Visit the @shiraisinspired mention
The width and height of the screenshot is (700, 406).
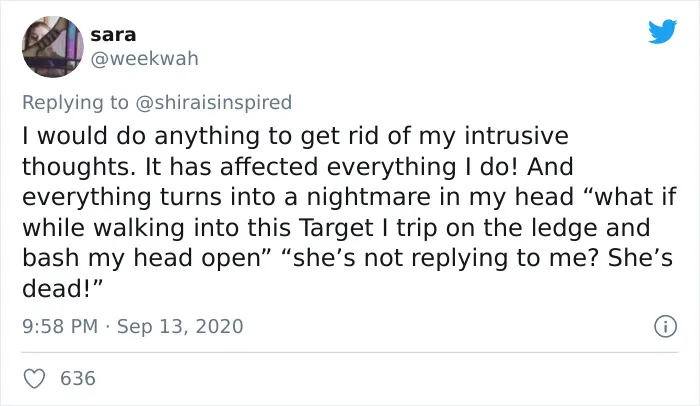click(x=213, y=102)
